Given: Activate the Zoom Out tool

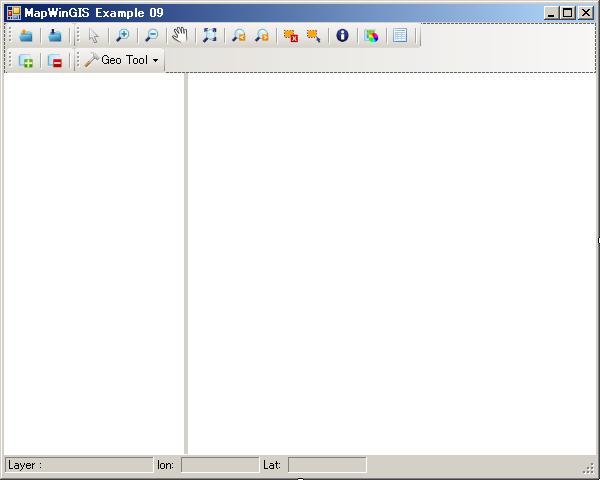Looking at the screenshot, I should [151, 36].
